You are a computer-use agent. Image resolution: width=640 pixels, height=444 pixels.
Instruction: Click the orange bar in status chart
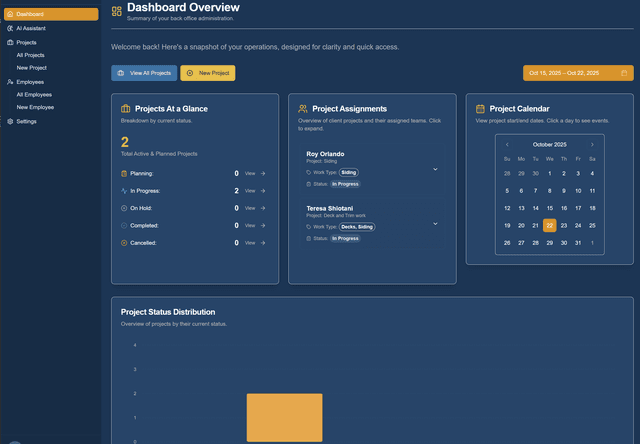point(284,417)
